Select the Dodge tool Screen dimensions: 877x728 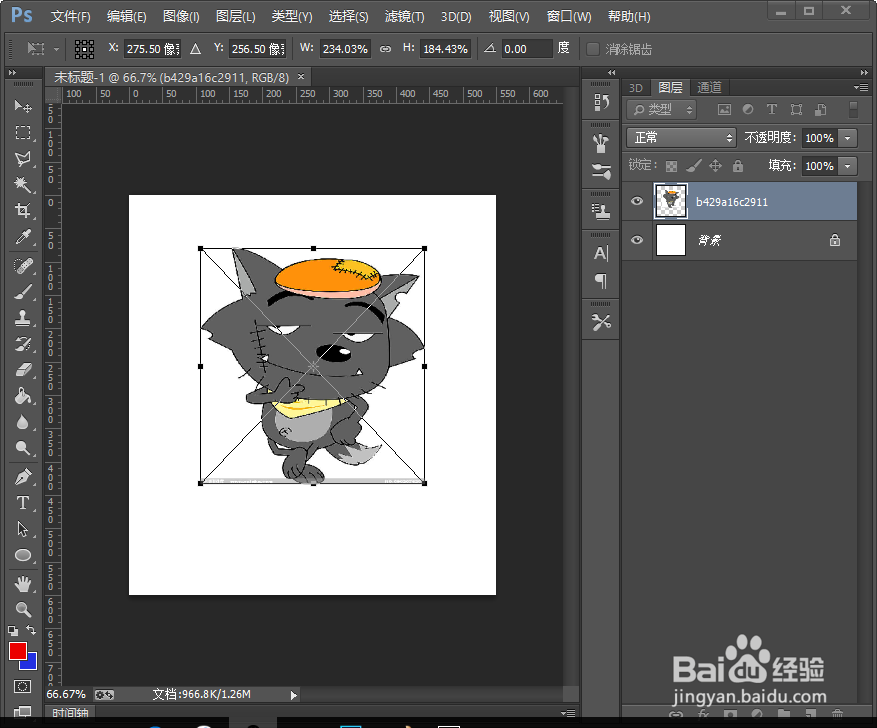(23, 448)
